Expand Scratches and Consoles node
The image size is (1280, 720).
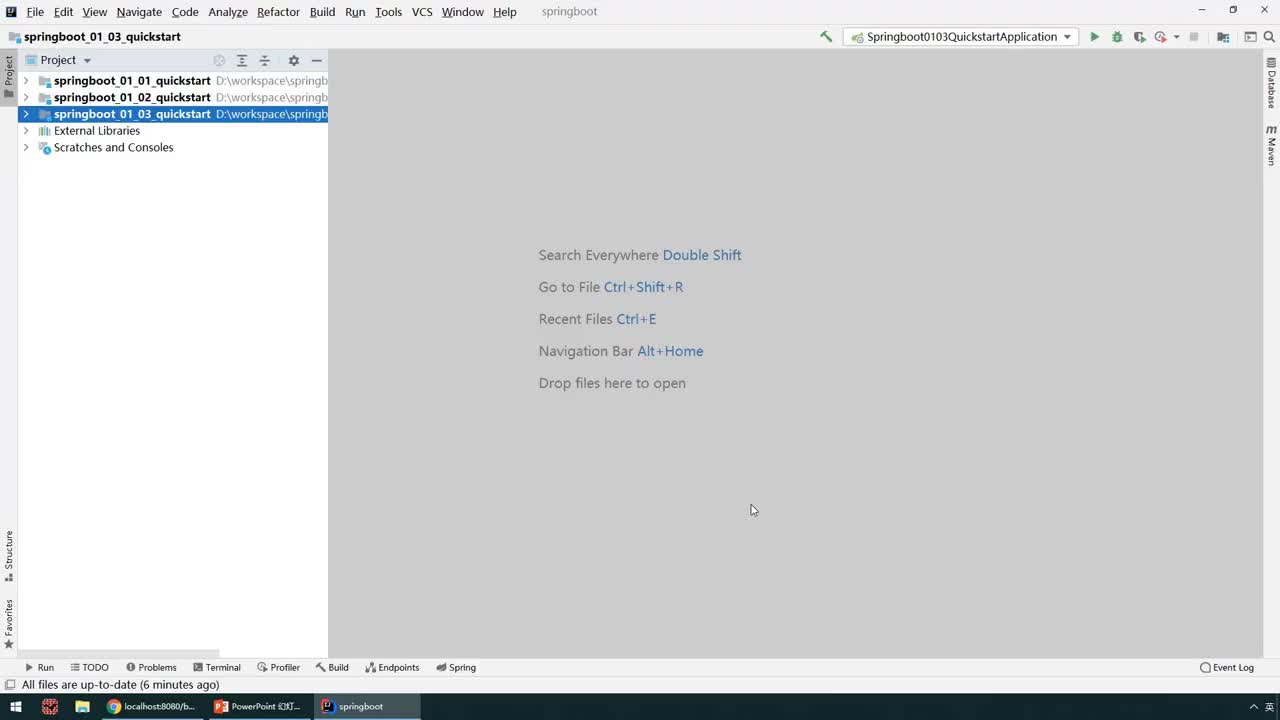coord(26,148)
